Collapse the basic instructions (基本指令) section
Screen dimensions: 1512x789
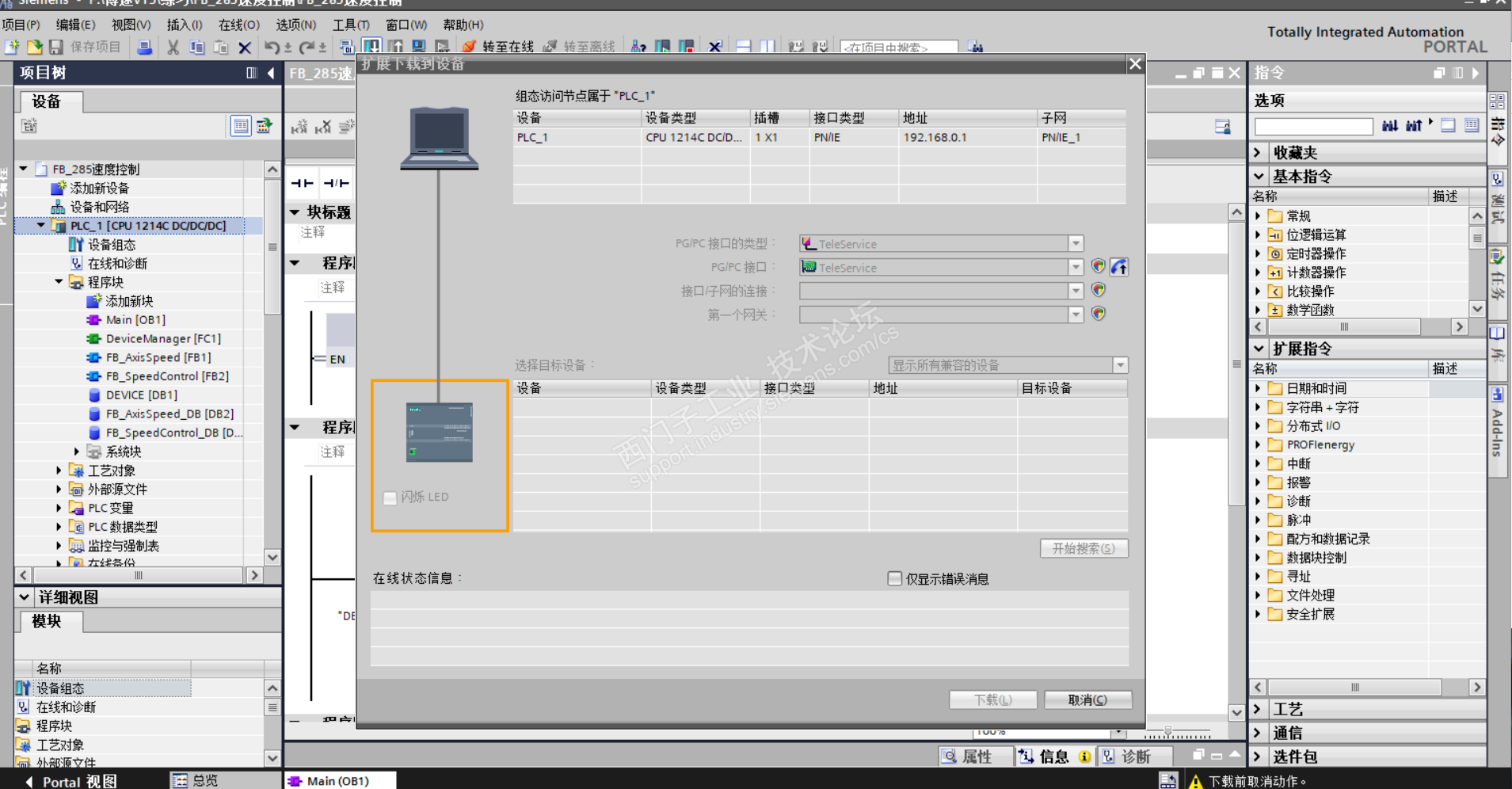(x=1259, y=176)
